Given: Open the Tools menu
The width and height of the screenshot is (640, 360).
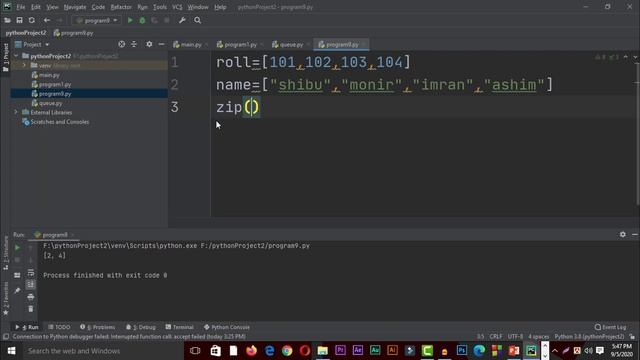Looking at the screenshot, I should (160, 7).
